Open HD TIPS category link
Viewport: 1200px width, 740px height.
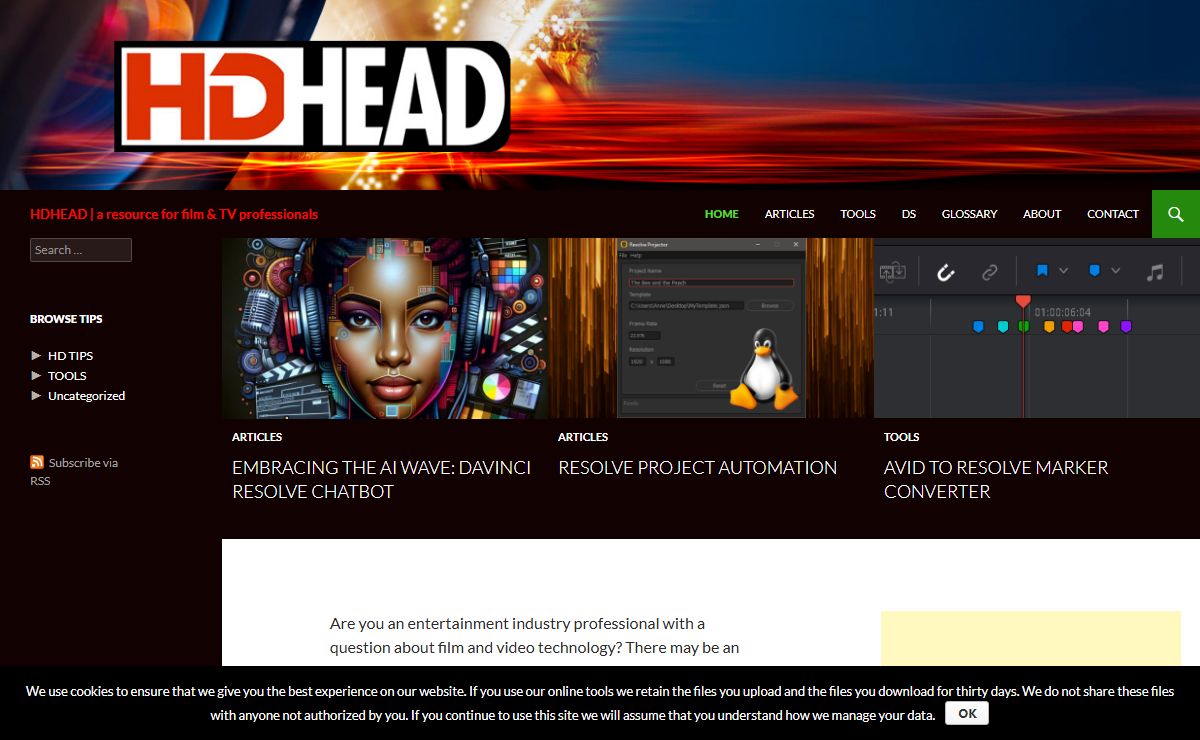70,356
